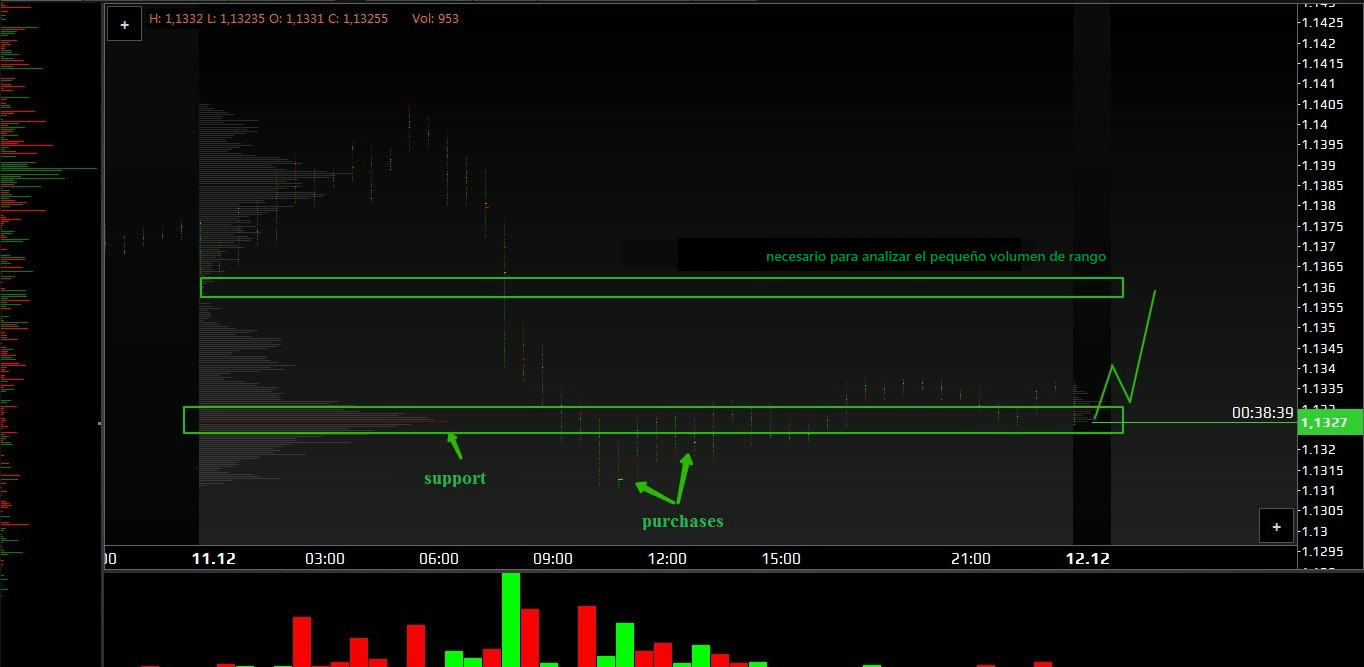Select the "support" text annotation
The height and width of the screenshot is (667, 1364).
click(x=454, y=478)
